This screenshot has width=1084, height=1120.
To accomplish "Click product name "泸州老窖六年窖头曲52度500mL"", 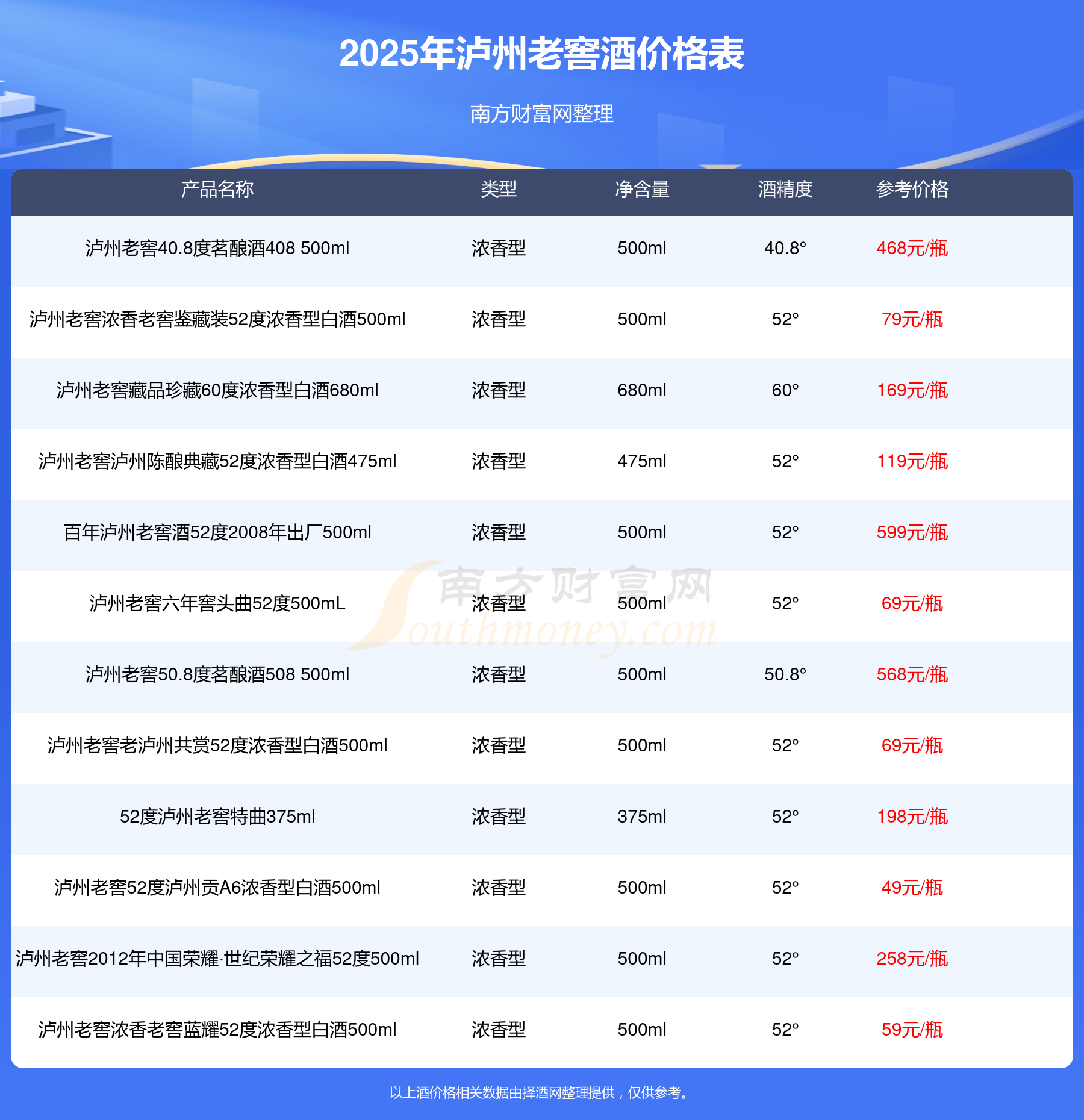I will [x=217, y=603].
